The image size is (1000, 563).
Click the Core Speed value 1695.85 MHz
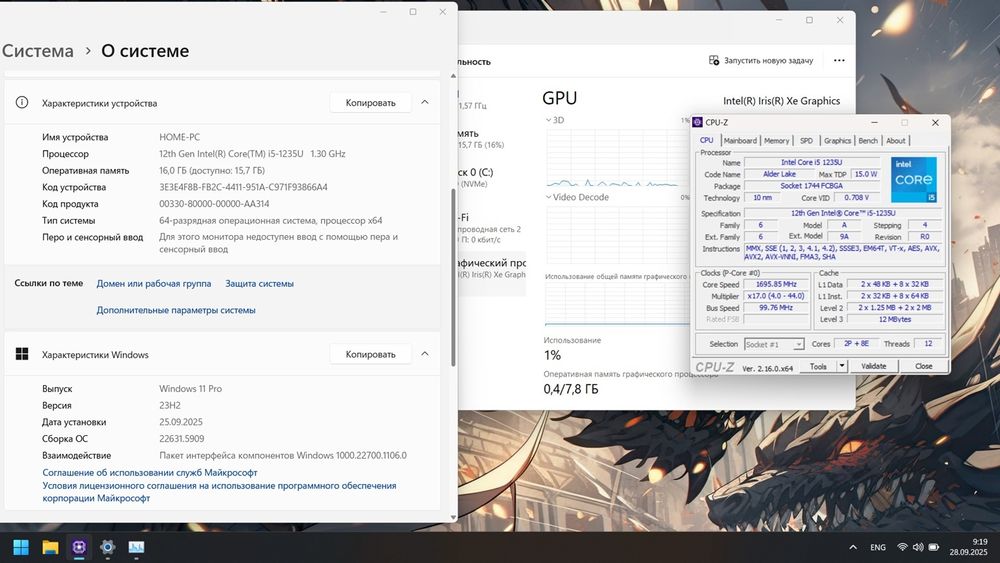[x=776, y=284]
